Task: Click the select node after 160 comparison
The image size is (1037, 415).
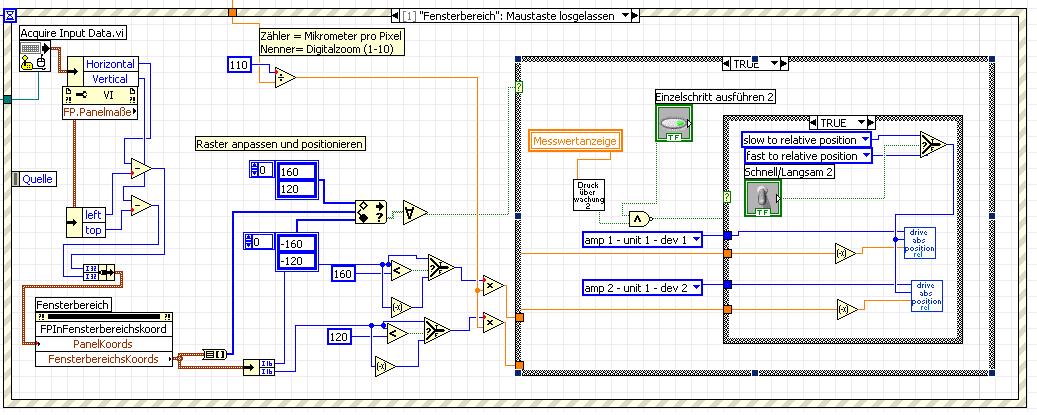Action: [x=440, y=267]
